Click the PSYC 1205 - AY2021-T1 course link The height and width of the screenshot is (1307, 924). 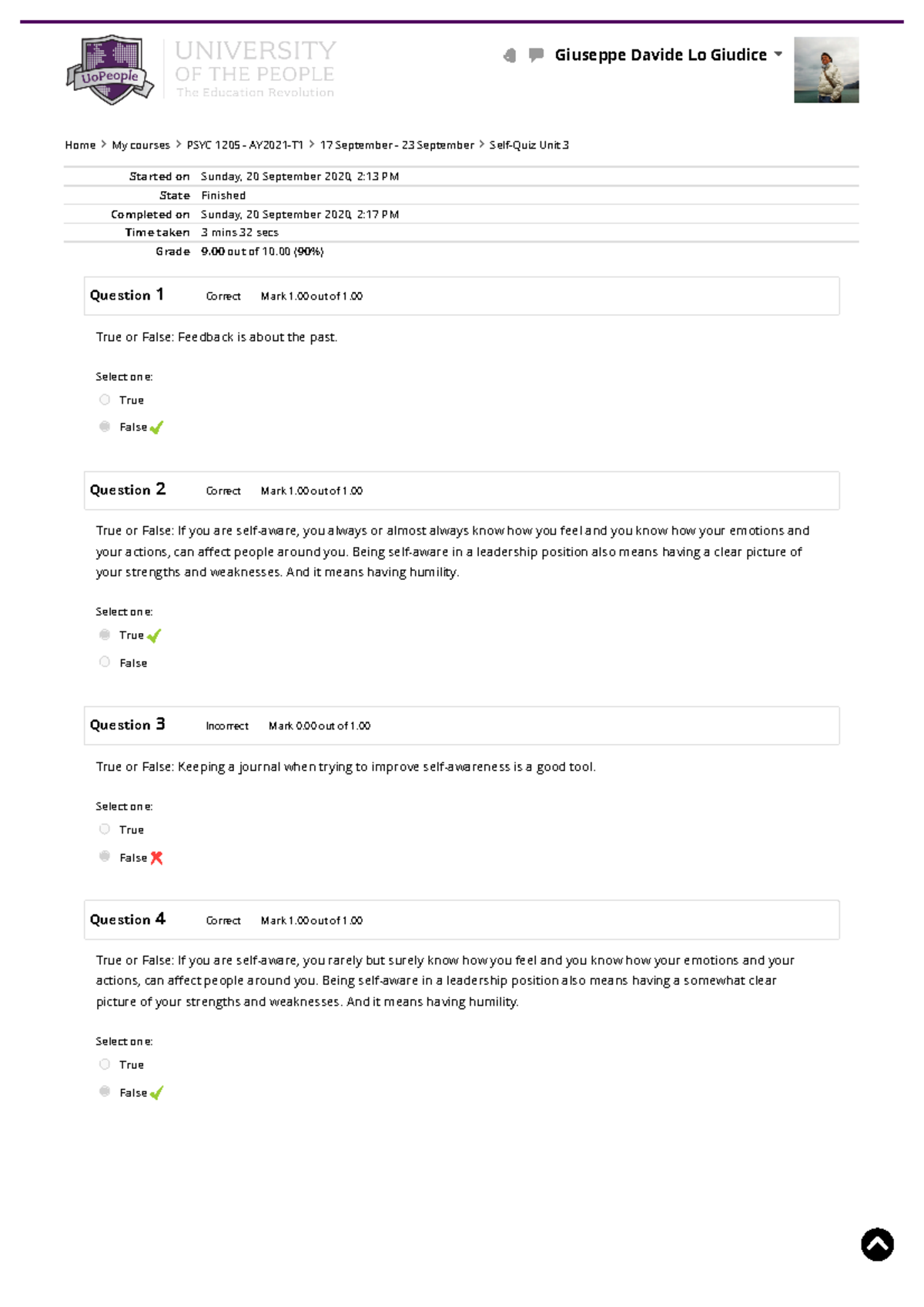(244, 144)
